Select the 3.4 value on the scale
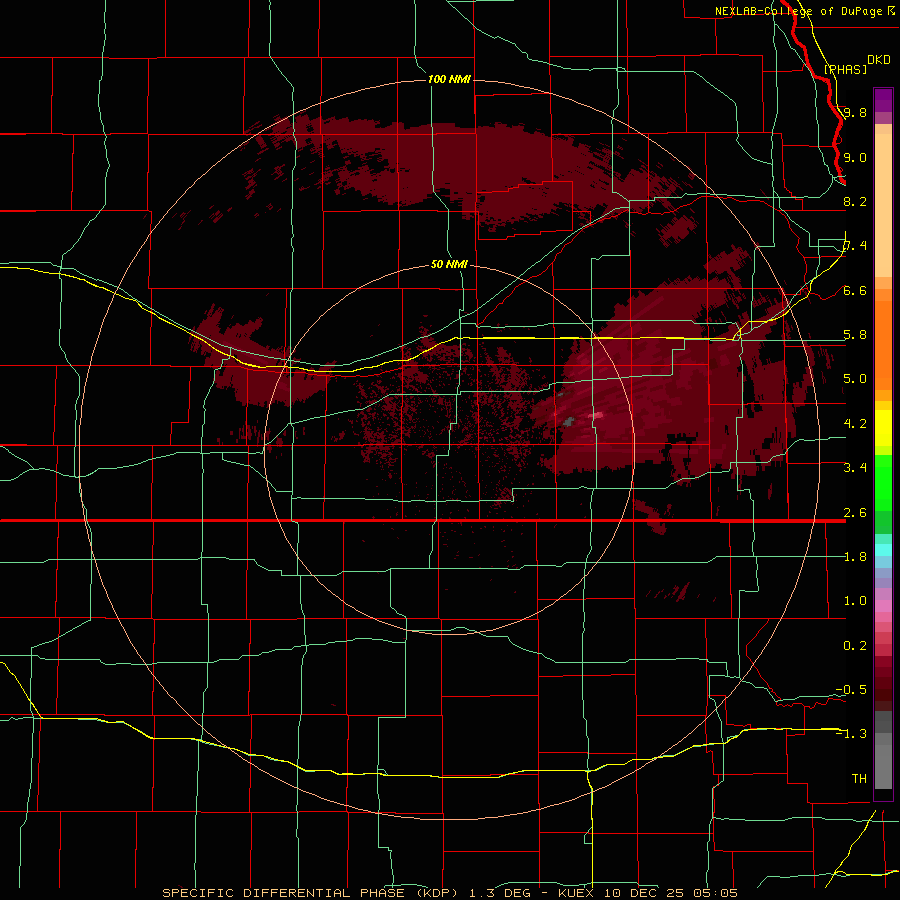900x900 pixels. [x=855, y=468]
